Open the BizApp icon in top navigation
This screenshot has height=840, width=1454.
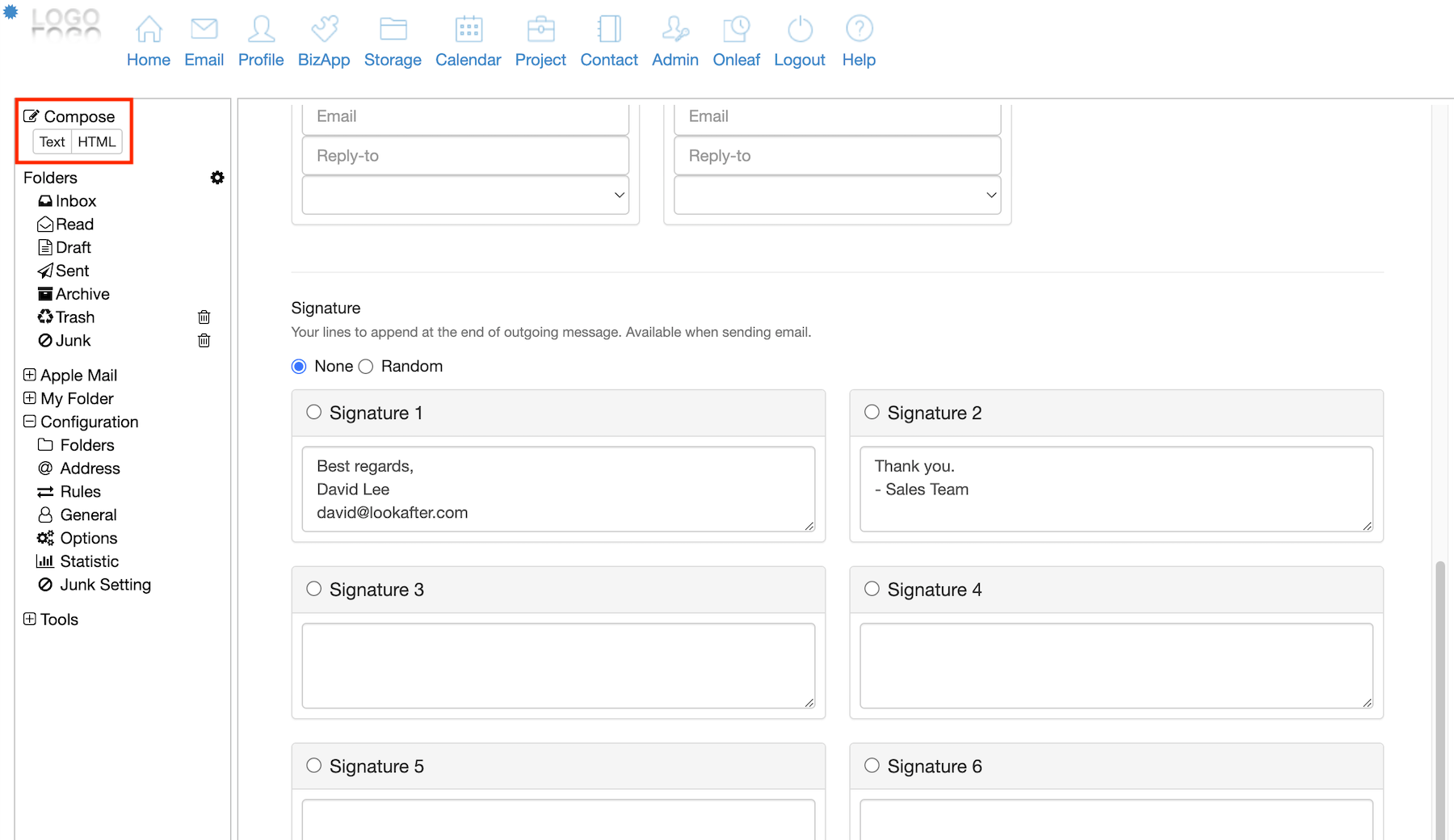[x=324, y=30]
